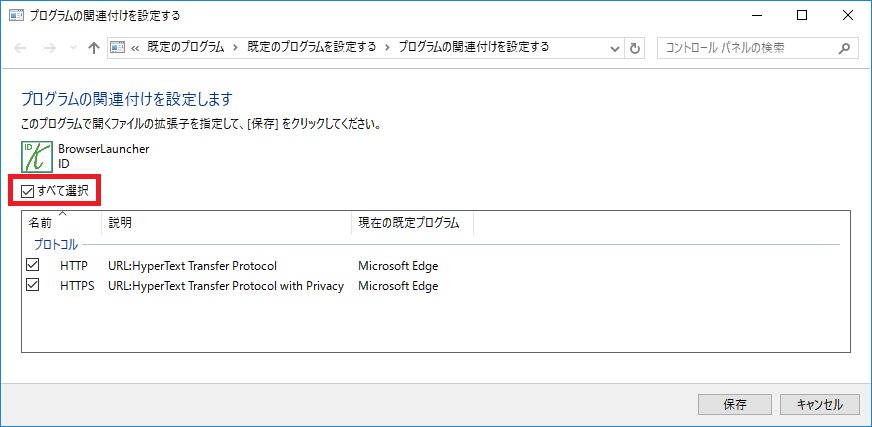The width and height of the screenshot is (872, 427).
Task: Click the back navigation arrow
Action: click(21, 48)
